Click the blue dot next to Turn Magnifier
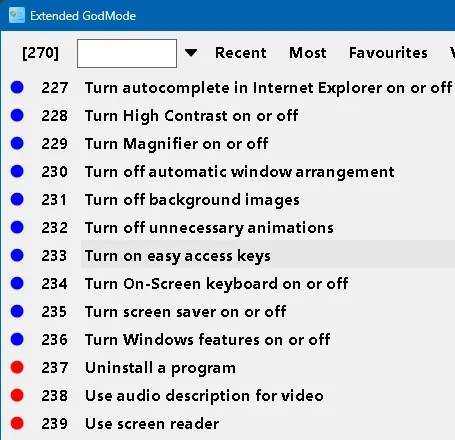 [17, 143]
